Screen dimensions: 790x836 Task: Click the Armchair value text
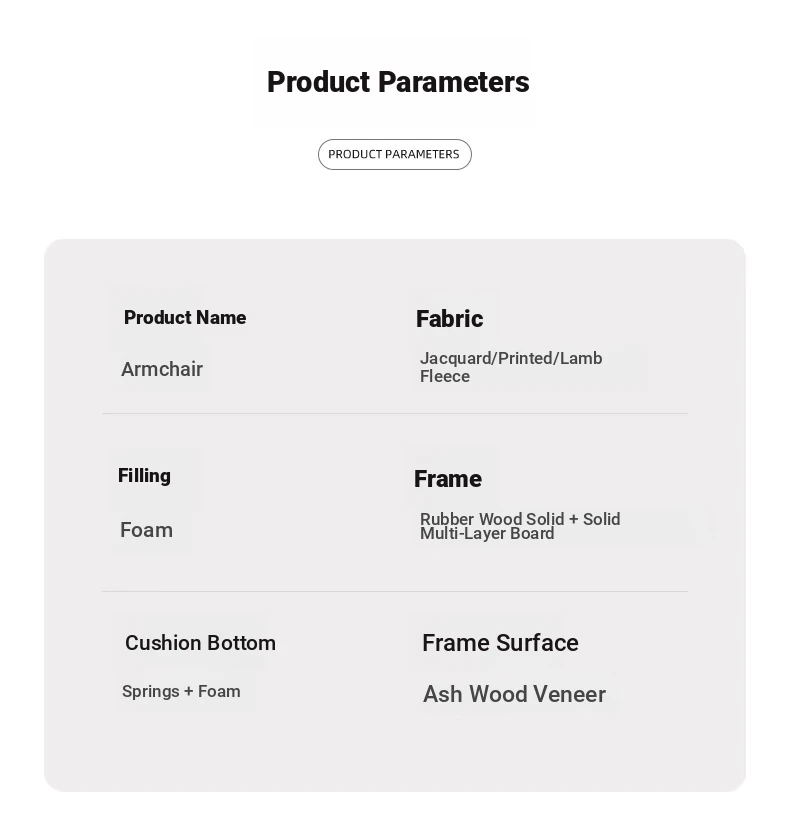(162, 369)
